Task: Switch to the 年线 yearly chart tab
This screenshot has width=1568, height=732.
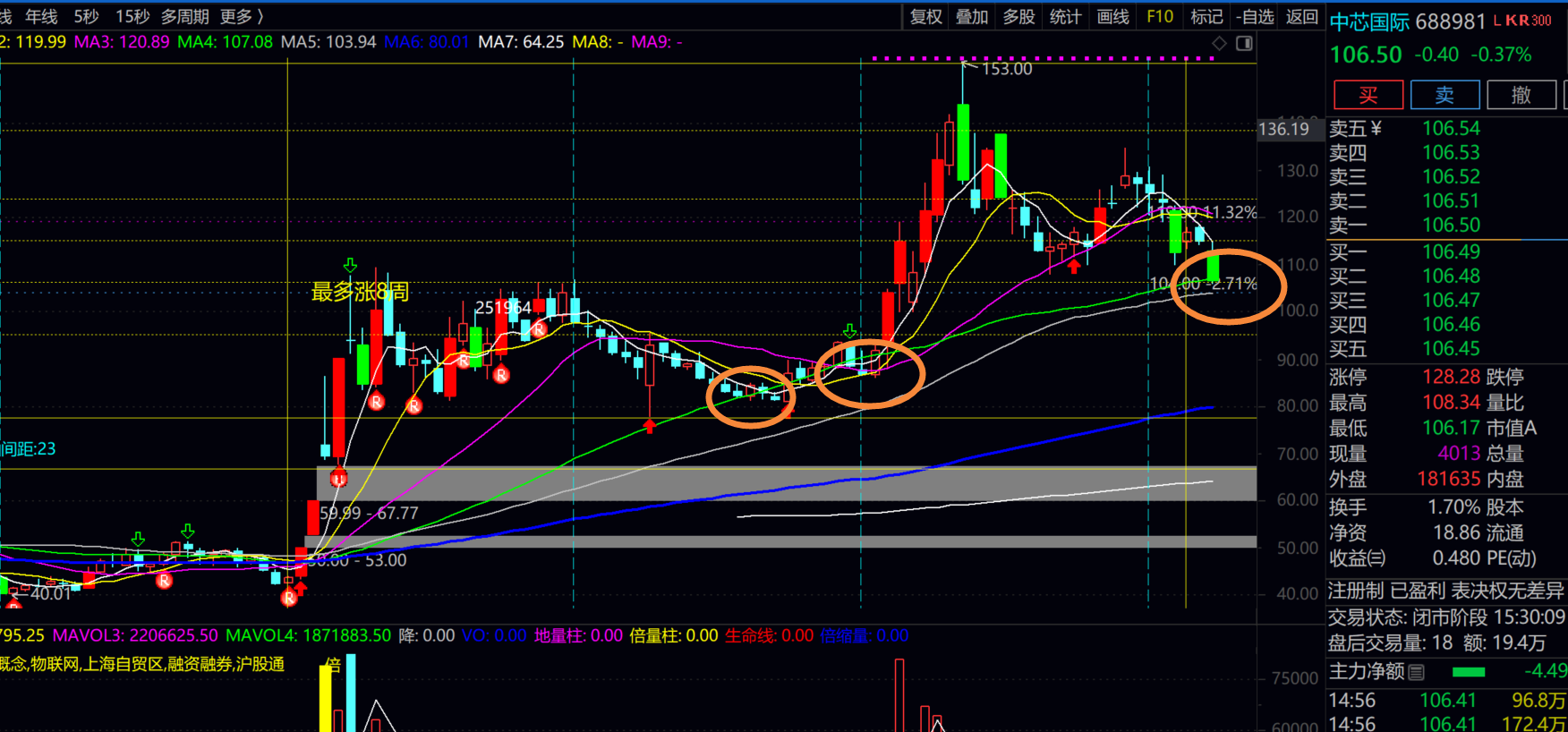Action: coord(41,16)
